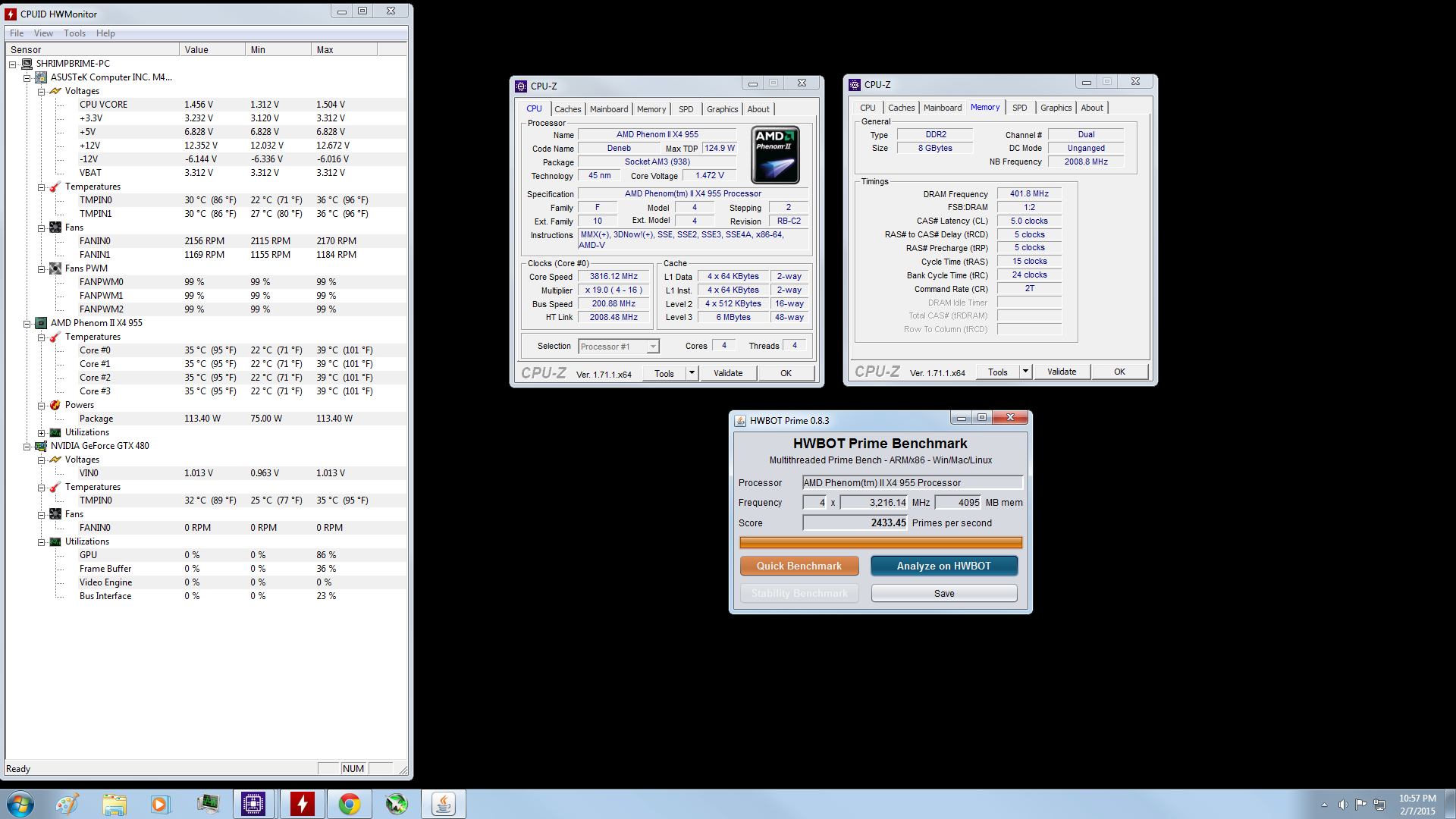Open Tools dropdown arrow in CPU-Z Memory window

coord(1025,372)
